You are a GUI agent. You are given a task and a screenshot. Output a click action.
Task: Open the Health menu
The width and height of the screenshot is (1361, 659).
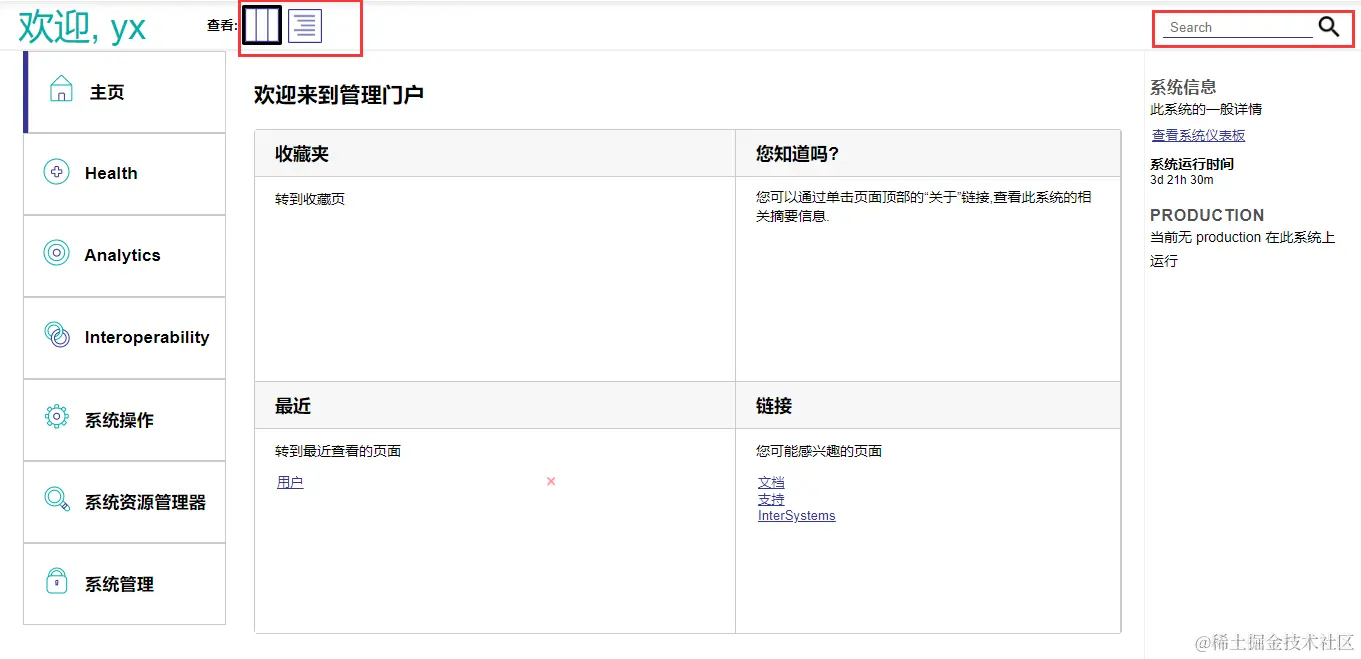[125, 174]
